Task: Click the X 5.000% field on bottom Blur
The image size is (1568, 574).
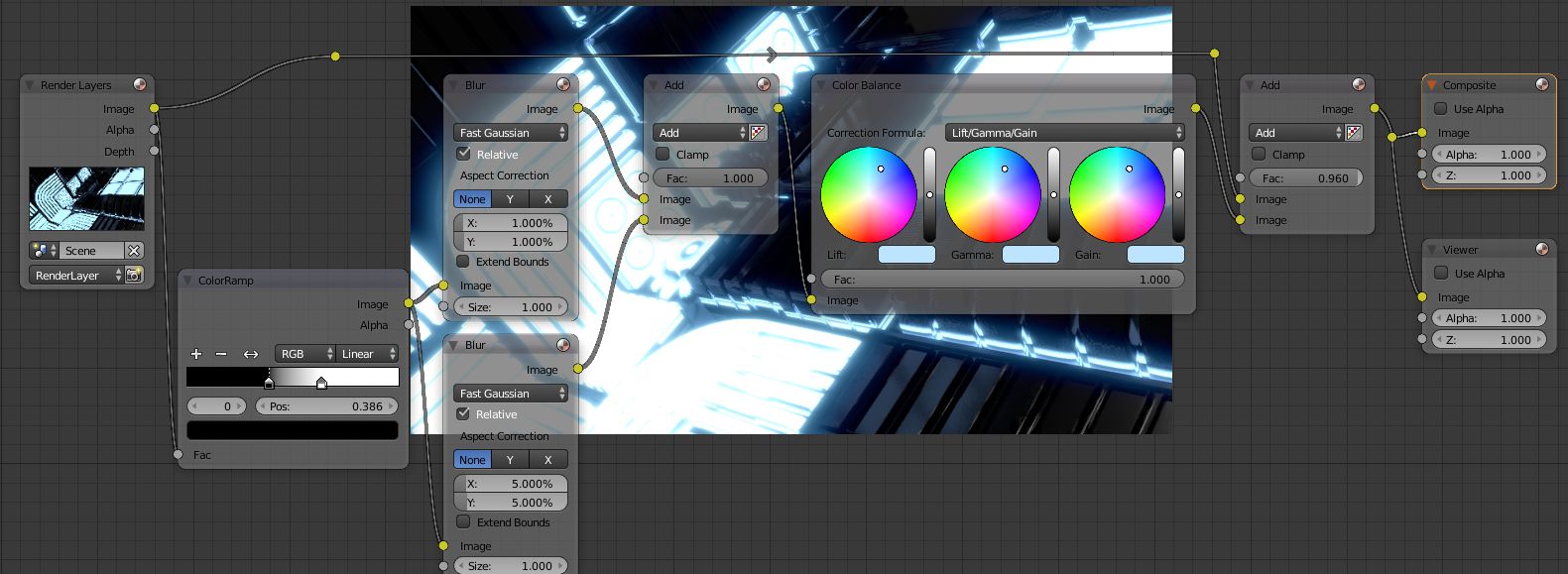Action: 511,484
